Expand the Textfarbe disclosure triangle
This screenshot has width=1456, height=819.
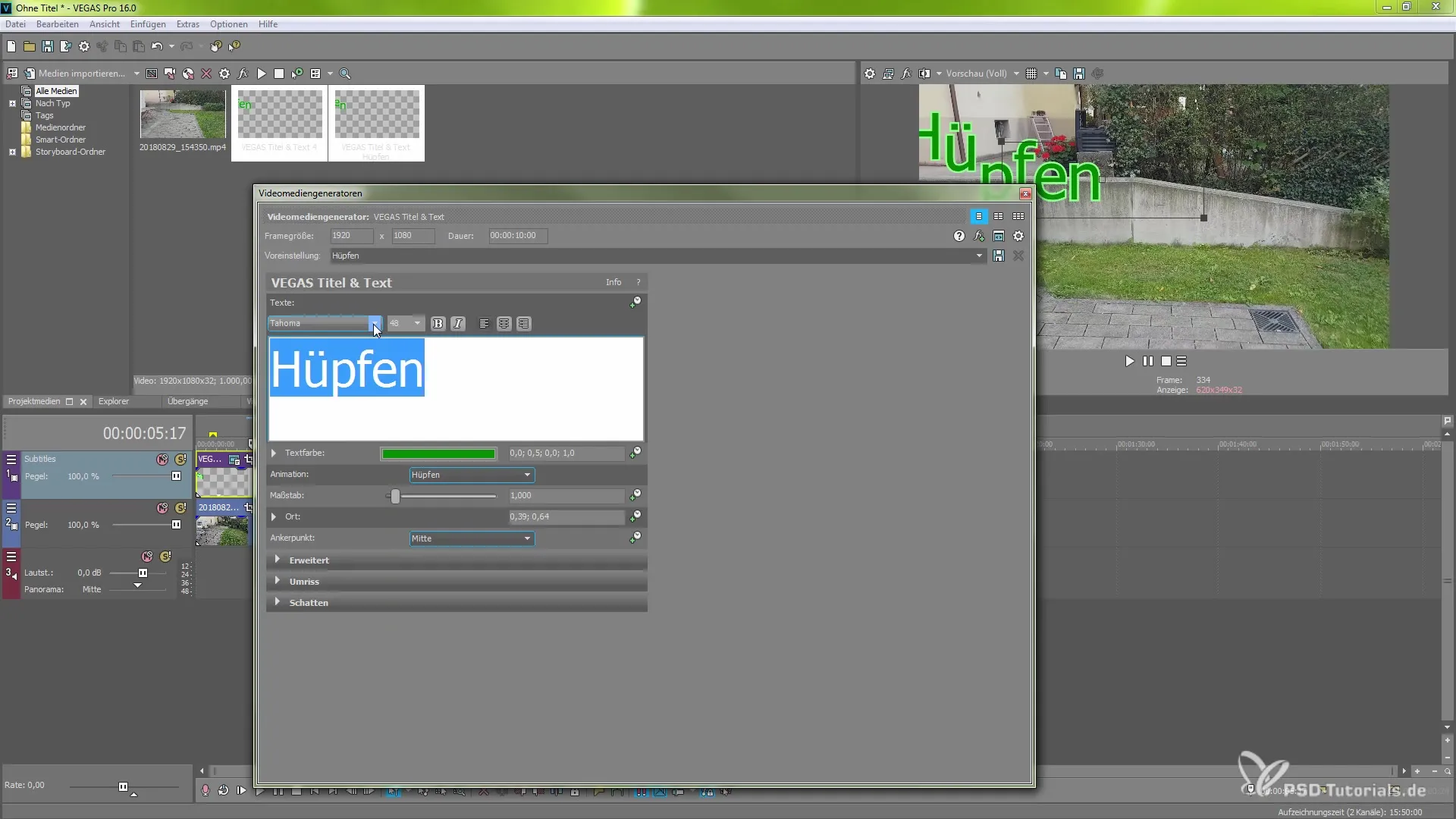pyautogui.click(x=274, y=453)
